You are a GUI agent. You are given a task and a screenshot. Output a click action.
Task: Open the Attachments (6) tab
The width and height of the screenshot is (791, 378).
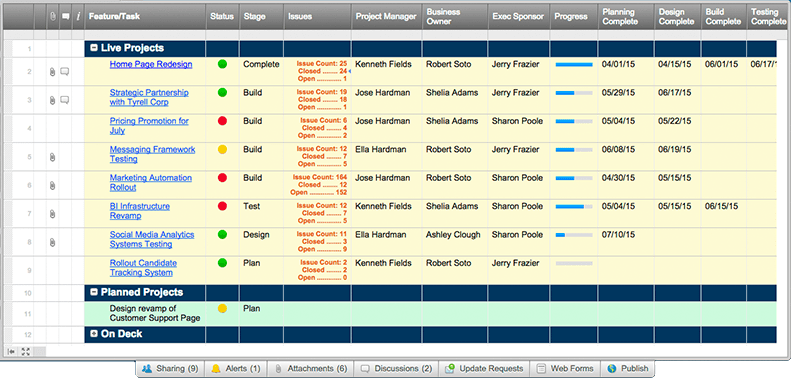[310, 368]
